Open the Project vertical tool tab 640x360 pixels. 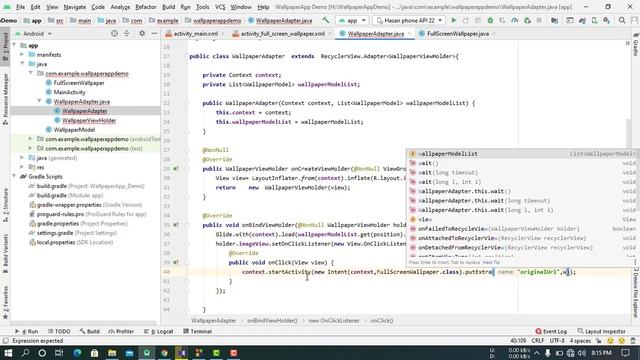(x=5, y=47)
